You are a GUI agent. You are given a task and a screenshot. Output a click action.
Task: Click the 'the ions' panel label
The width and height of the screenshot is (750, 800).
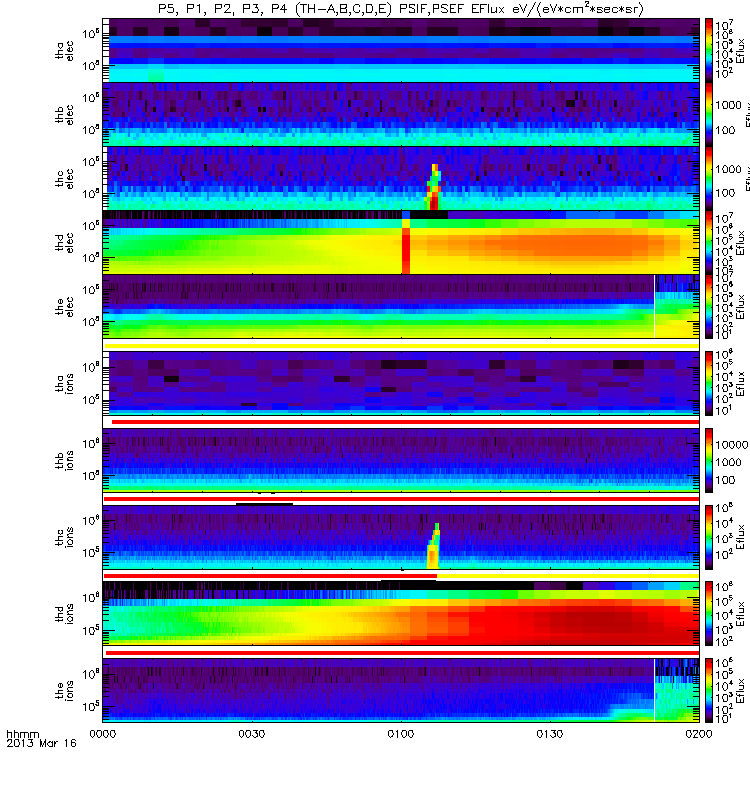click(64, 691)
